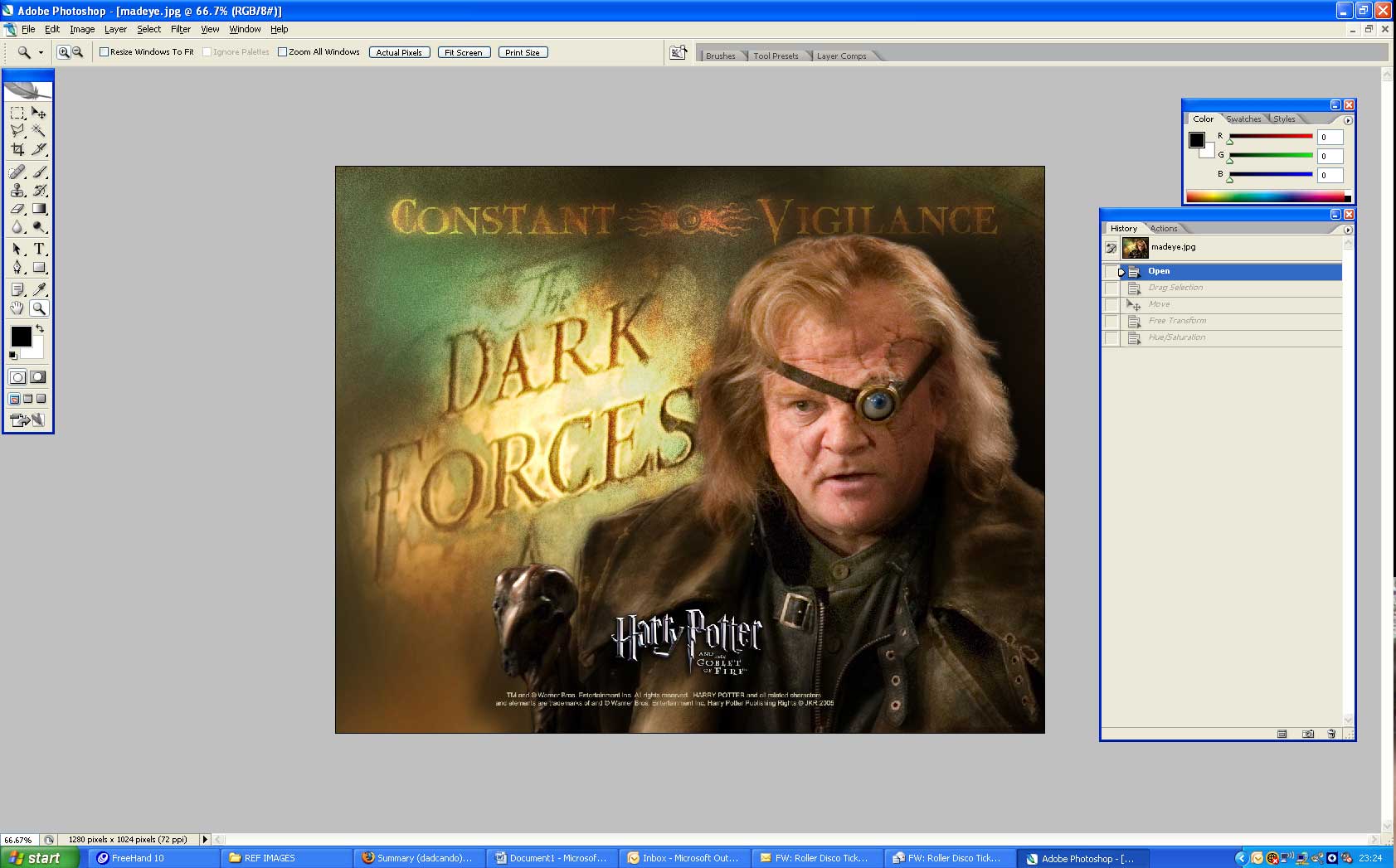Reset default foreground and background colors
Screen dimensions: 1396x868
[x=12, y=356]
